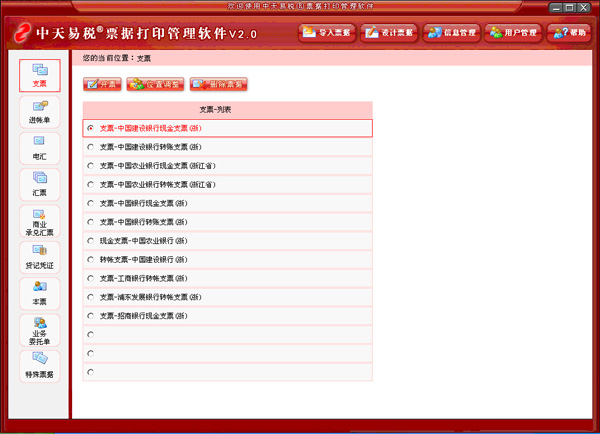Screen dimensions: 600x434
Task: Select radio for 支票-中国建设银行转账支票(浙)
Action: (91, 147)
